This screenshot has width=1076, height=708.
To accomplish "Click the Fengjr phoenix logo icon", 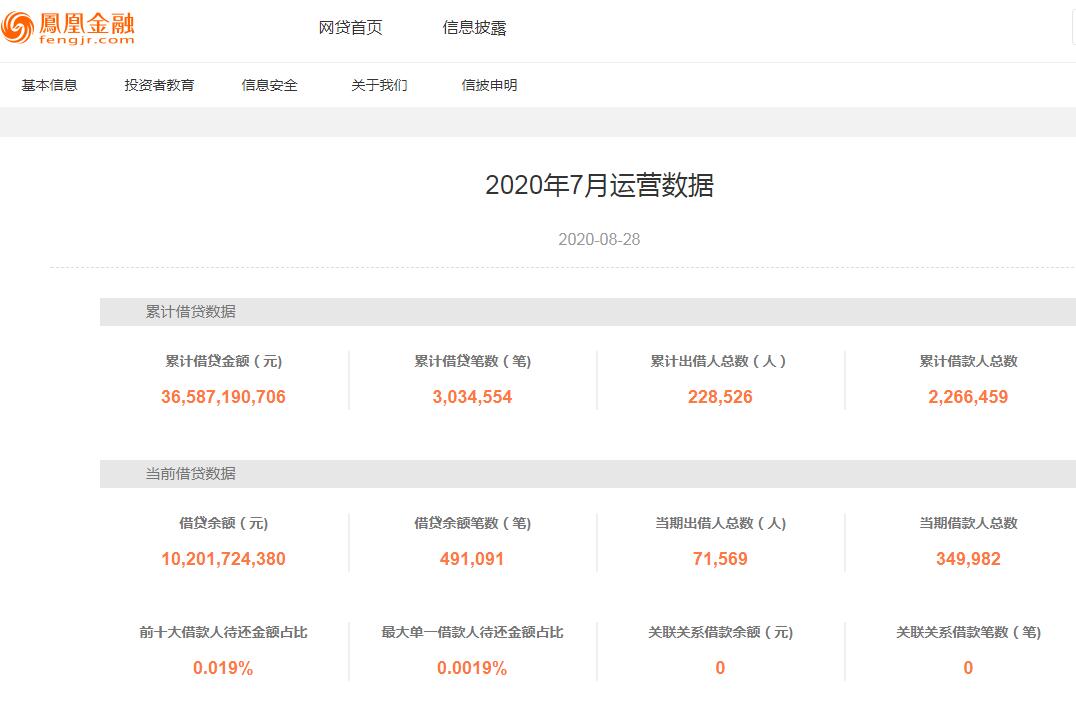I will coord(18,28).
